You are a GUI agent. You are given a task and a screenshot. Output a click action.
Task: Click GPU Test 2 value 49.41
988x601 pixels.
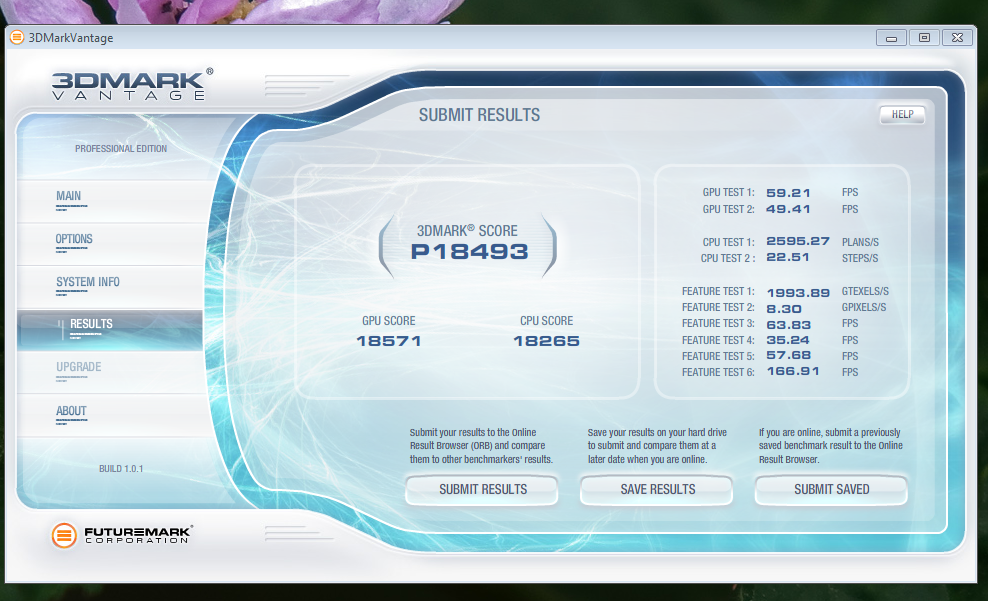[788, 209]
